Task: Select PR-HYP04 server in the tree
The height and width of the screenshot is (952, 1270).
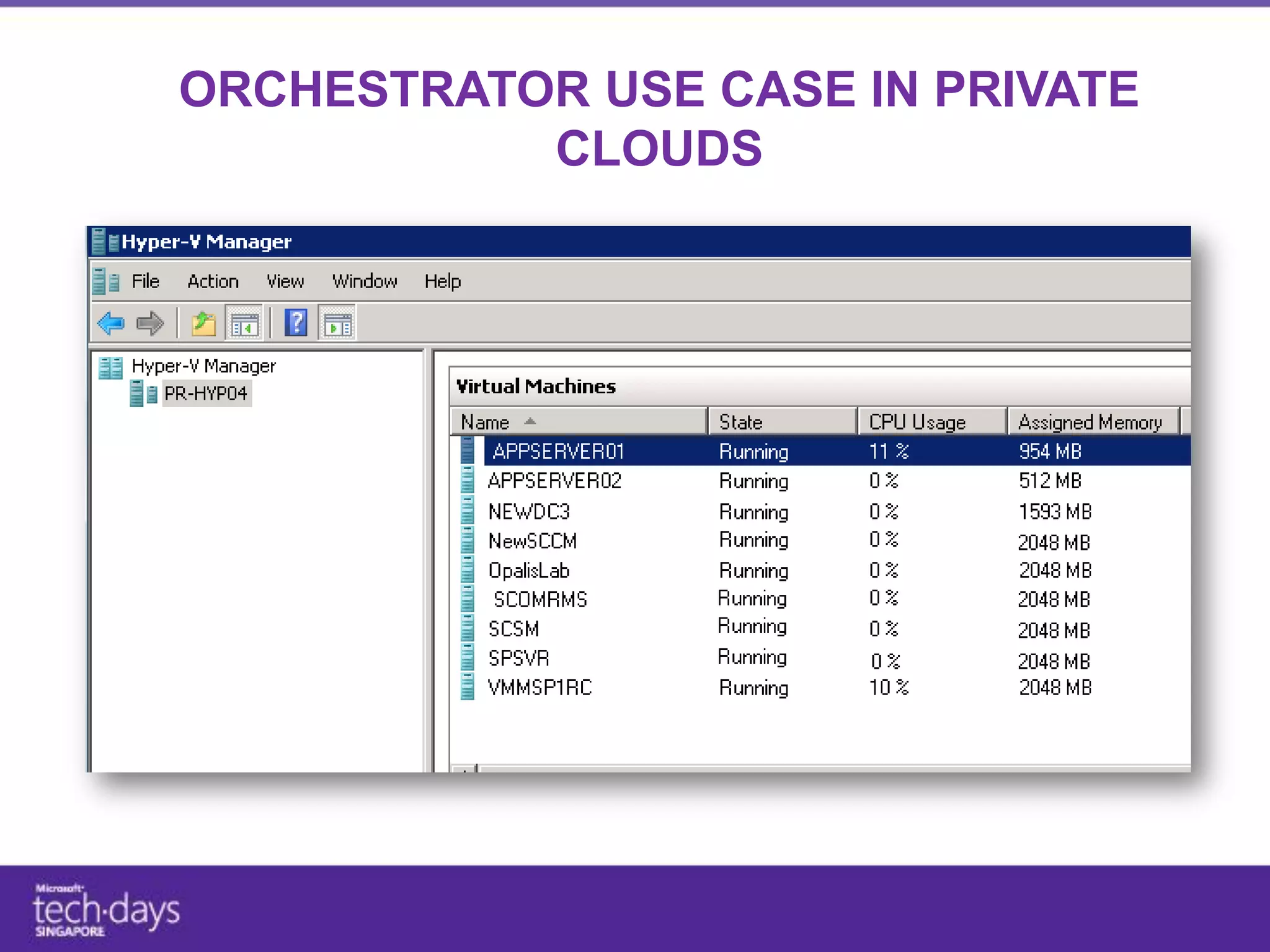Action: coord(205,394)
